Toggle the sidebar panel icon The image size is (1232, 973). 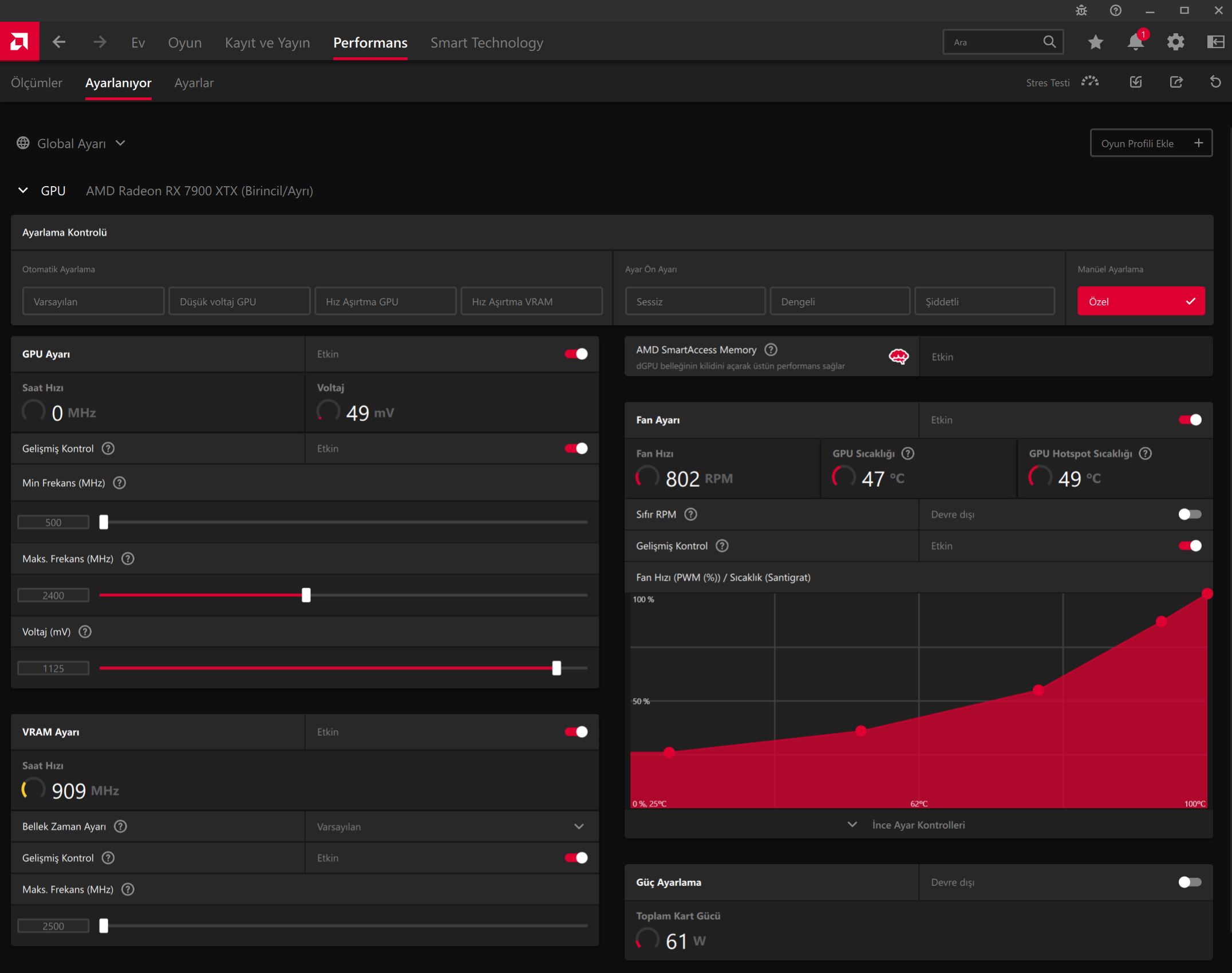coord(1215,42)
